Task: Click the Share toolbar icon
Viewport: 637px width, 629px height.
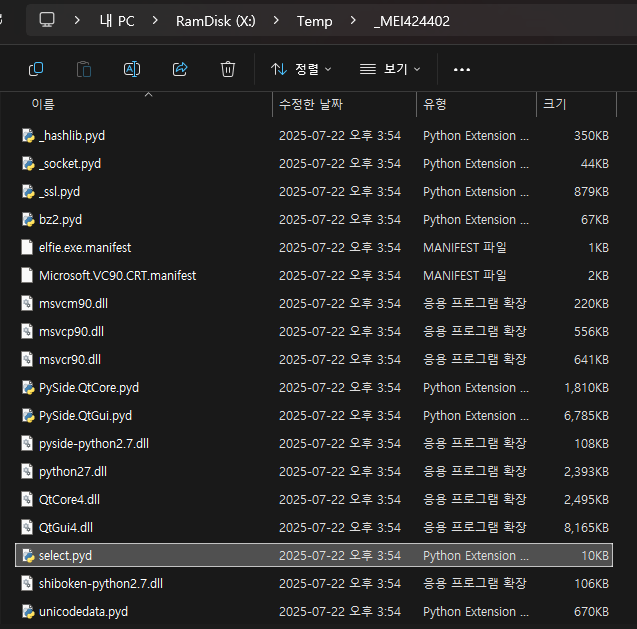Action: pyautogui.click(x=180, y=69)
